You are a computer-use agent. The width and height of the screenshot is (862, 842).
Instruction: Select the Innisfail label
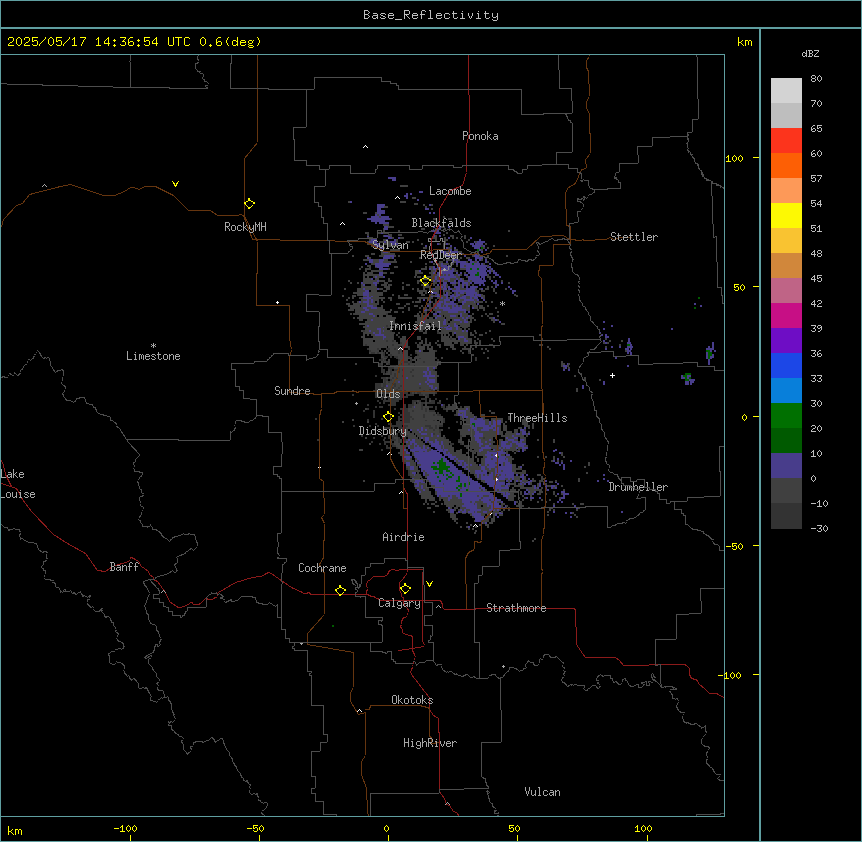point(415,326)
